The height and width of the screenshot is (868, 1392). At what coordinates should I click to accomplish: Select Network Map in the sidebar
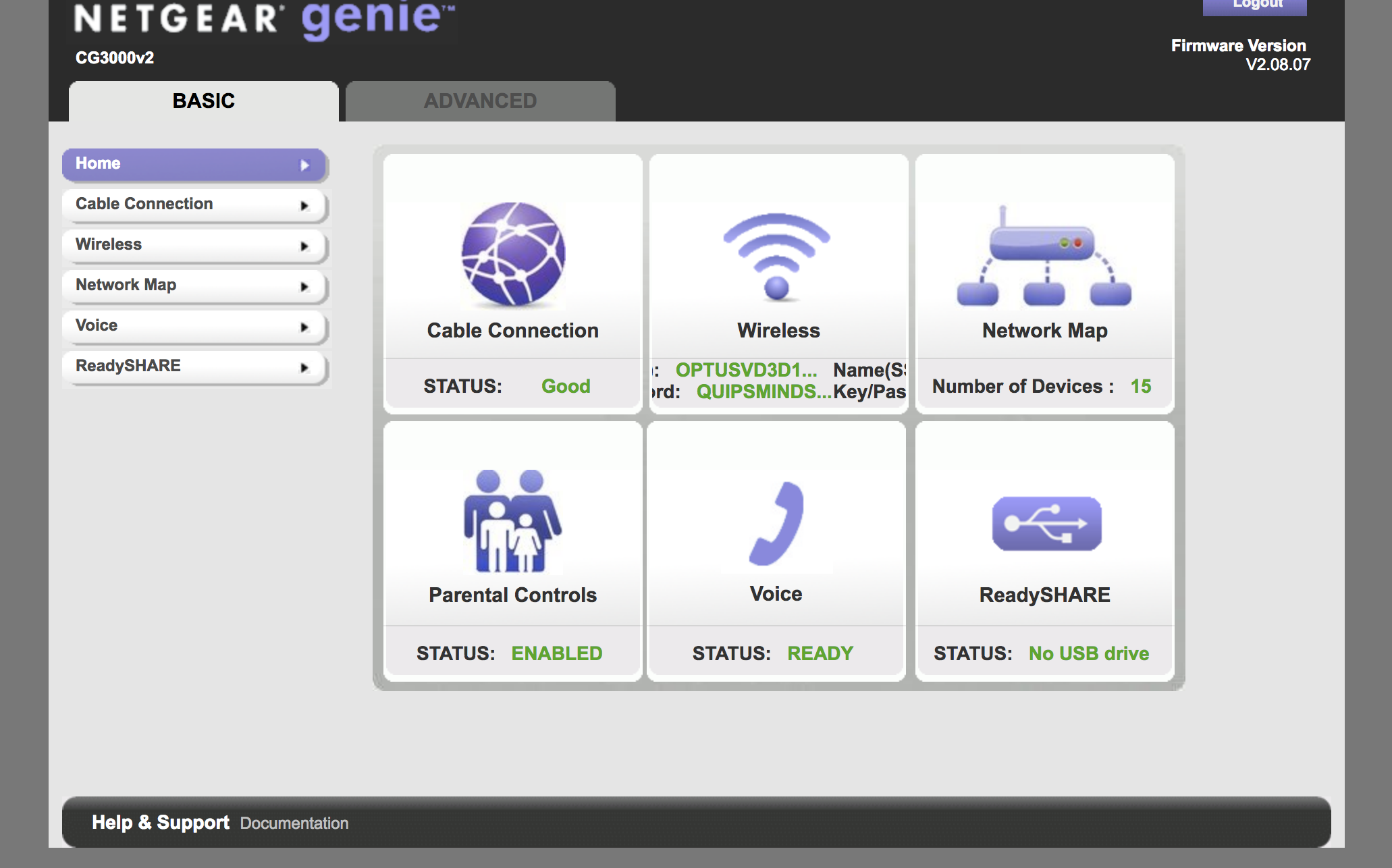[x=194, y=286]
